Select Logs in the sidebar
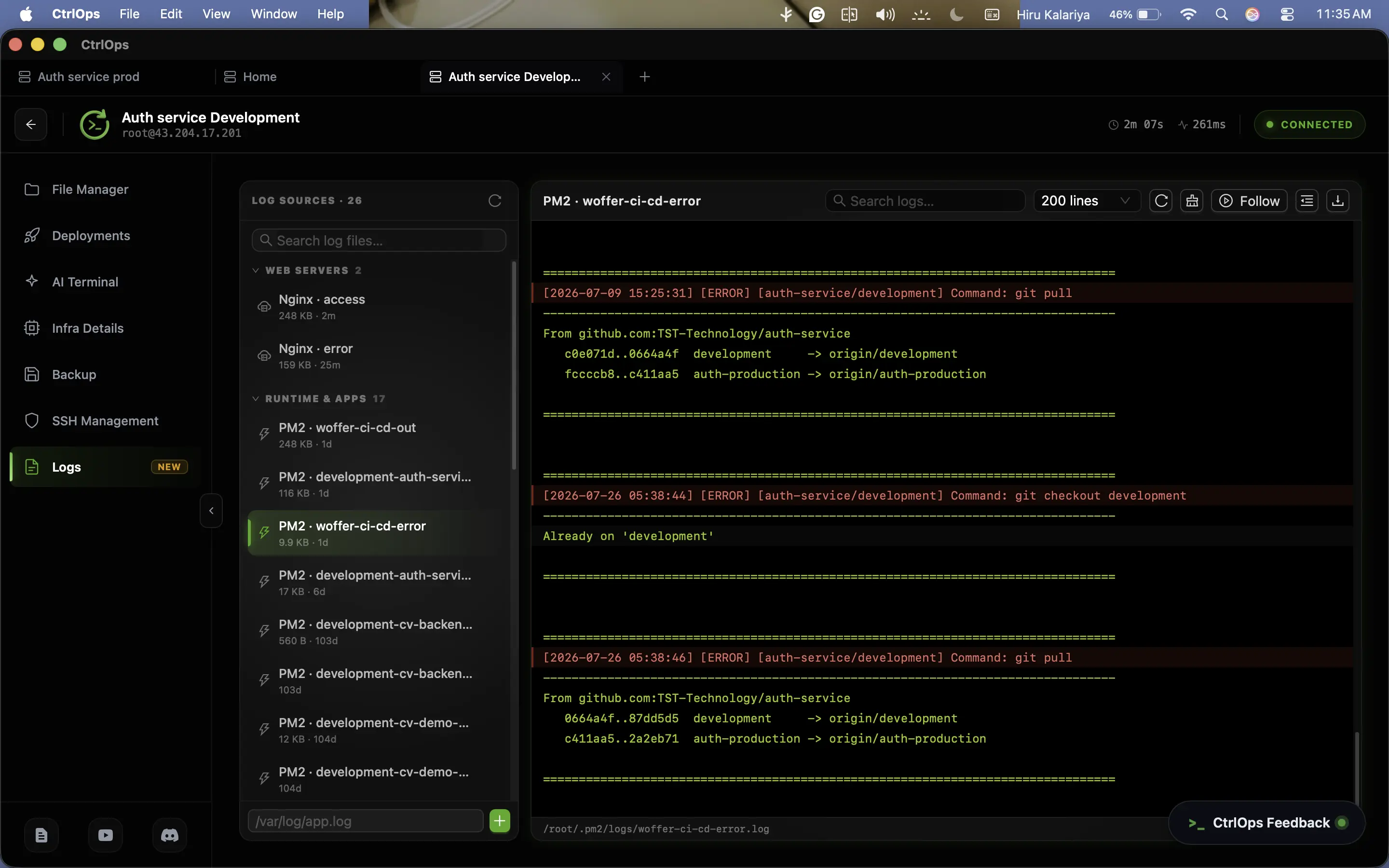This screenshot has height=868, width=1389. click(x=106, y=467)
